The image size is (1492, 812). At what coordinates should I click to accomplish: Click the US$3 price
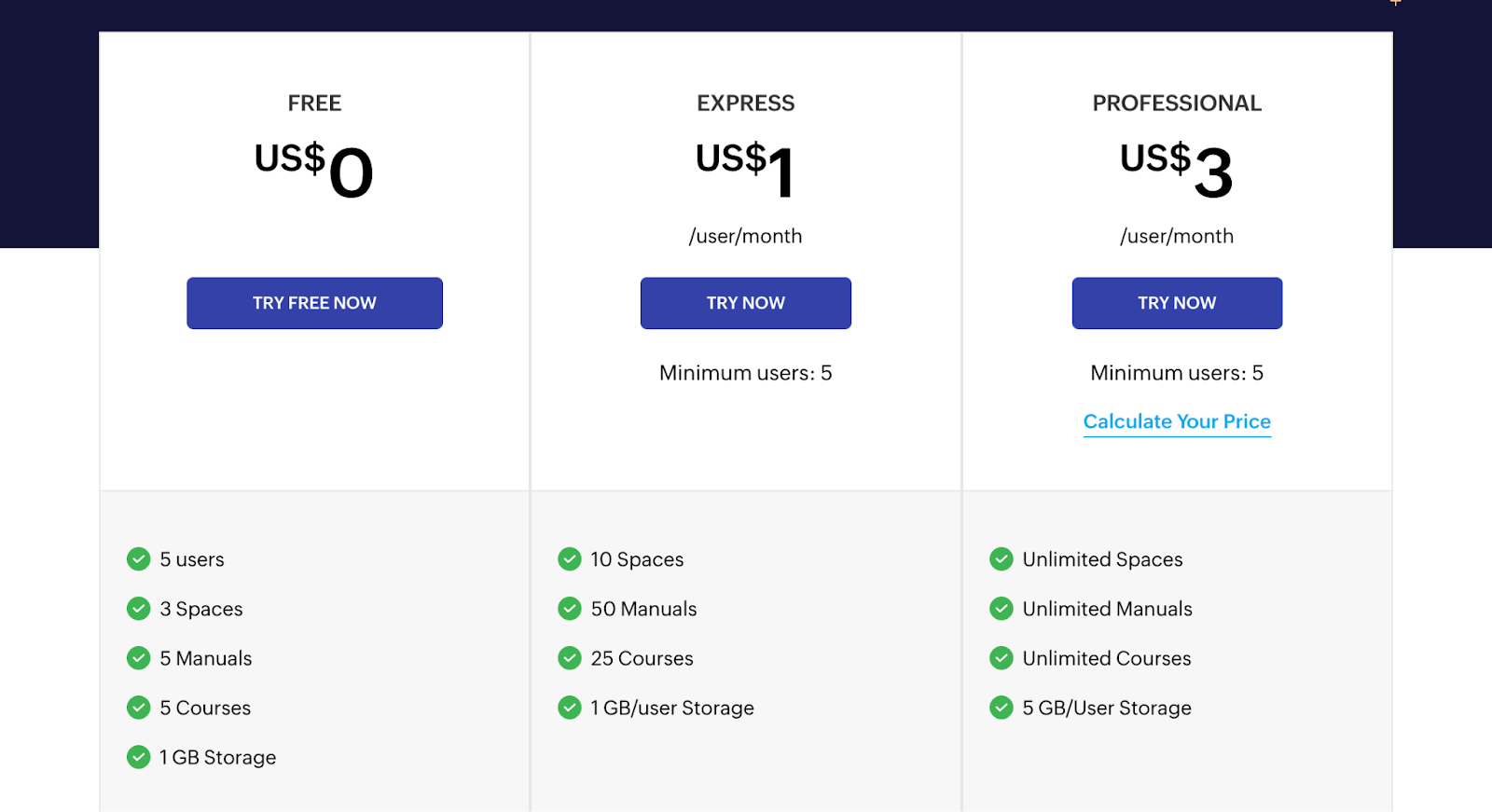click(1177, 171)
